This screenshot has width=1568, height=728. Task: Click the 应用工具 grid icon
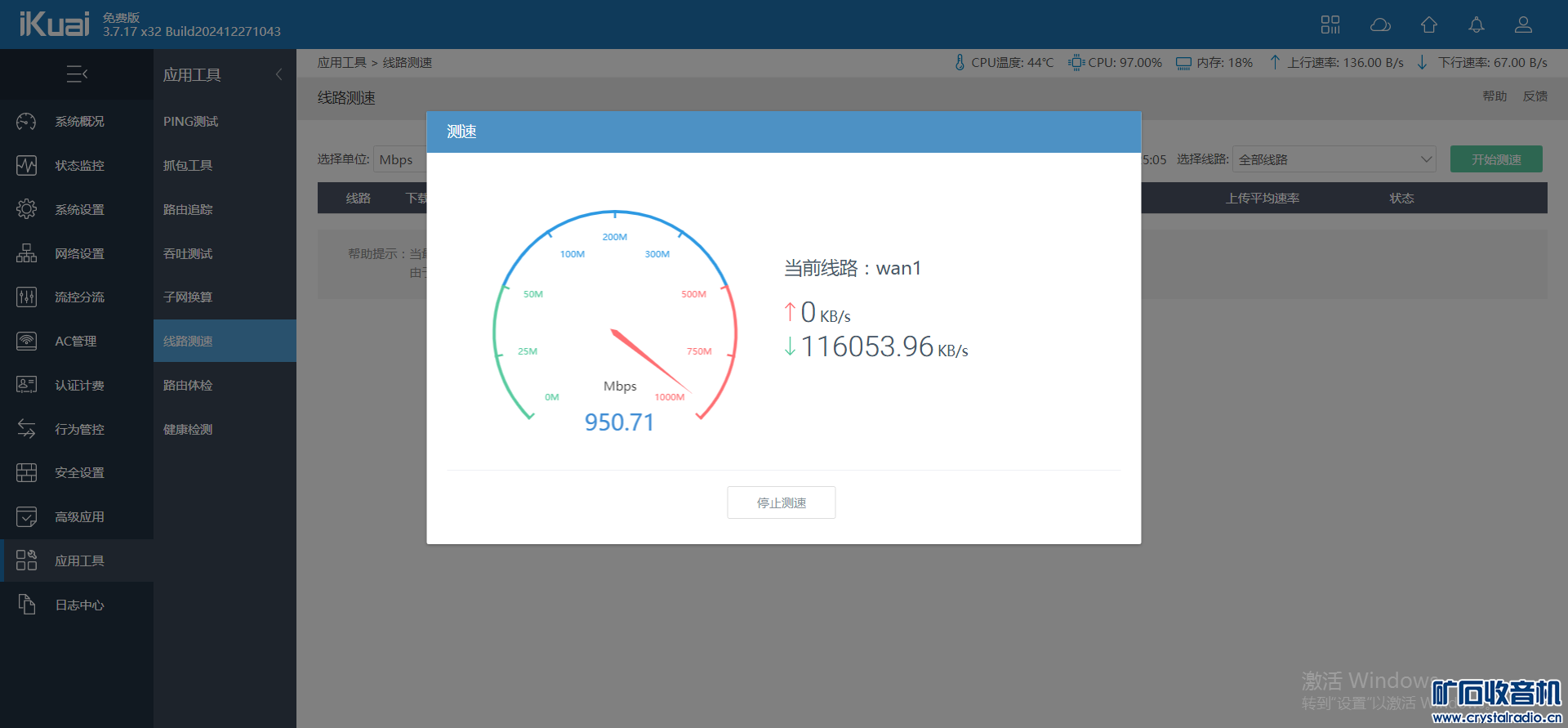click(x=26, y=561)
